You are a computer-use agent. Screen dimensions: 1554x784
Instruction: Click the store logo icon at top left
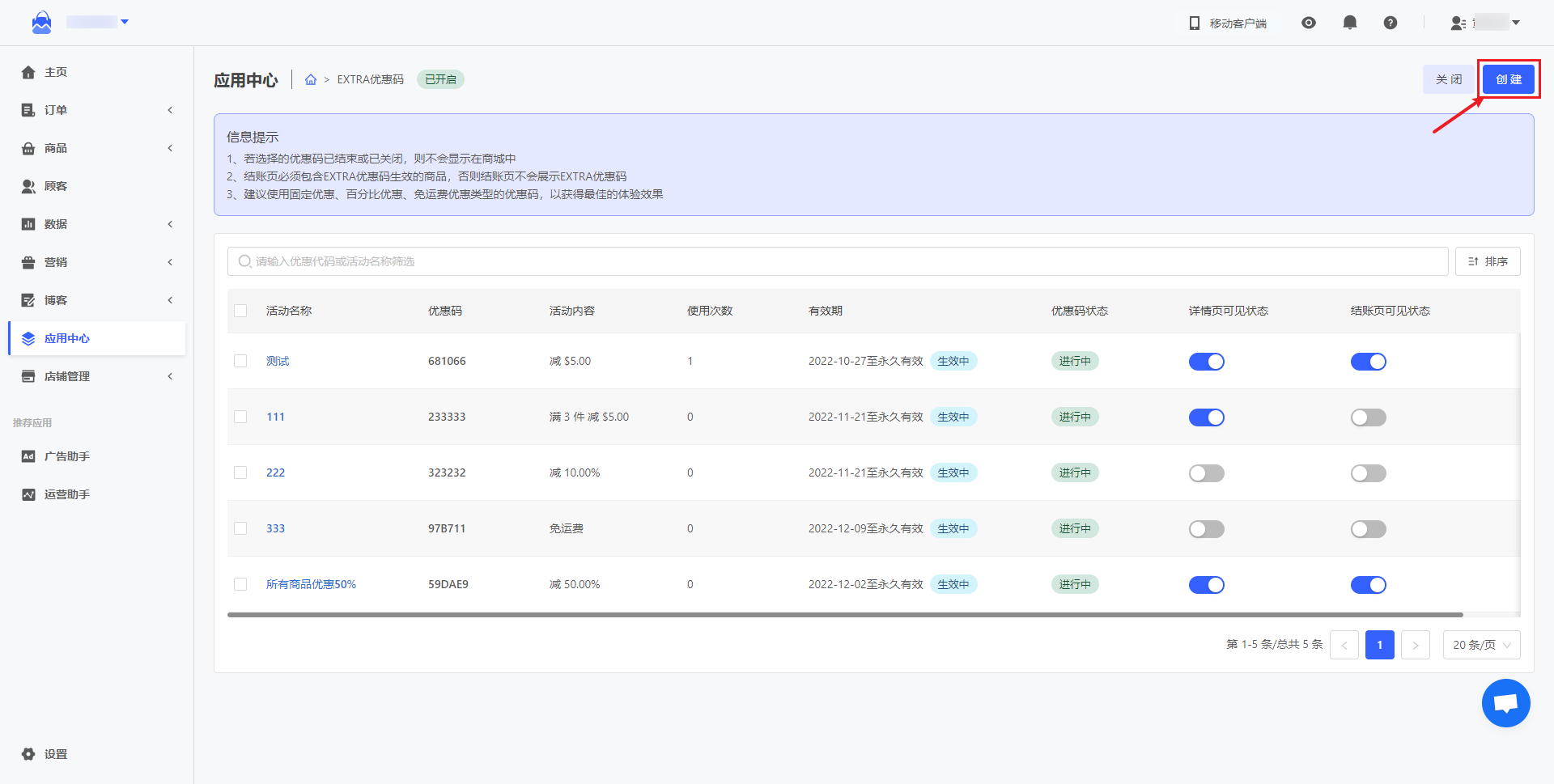click(41, 23)
